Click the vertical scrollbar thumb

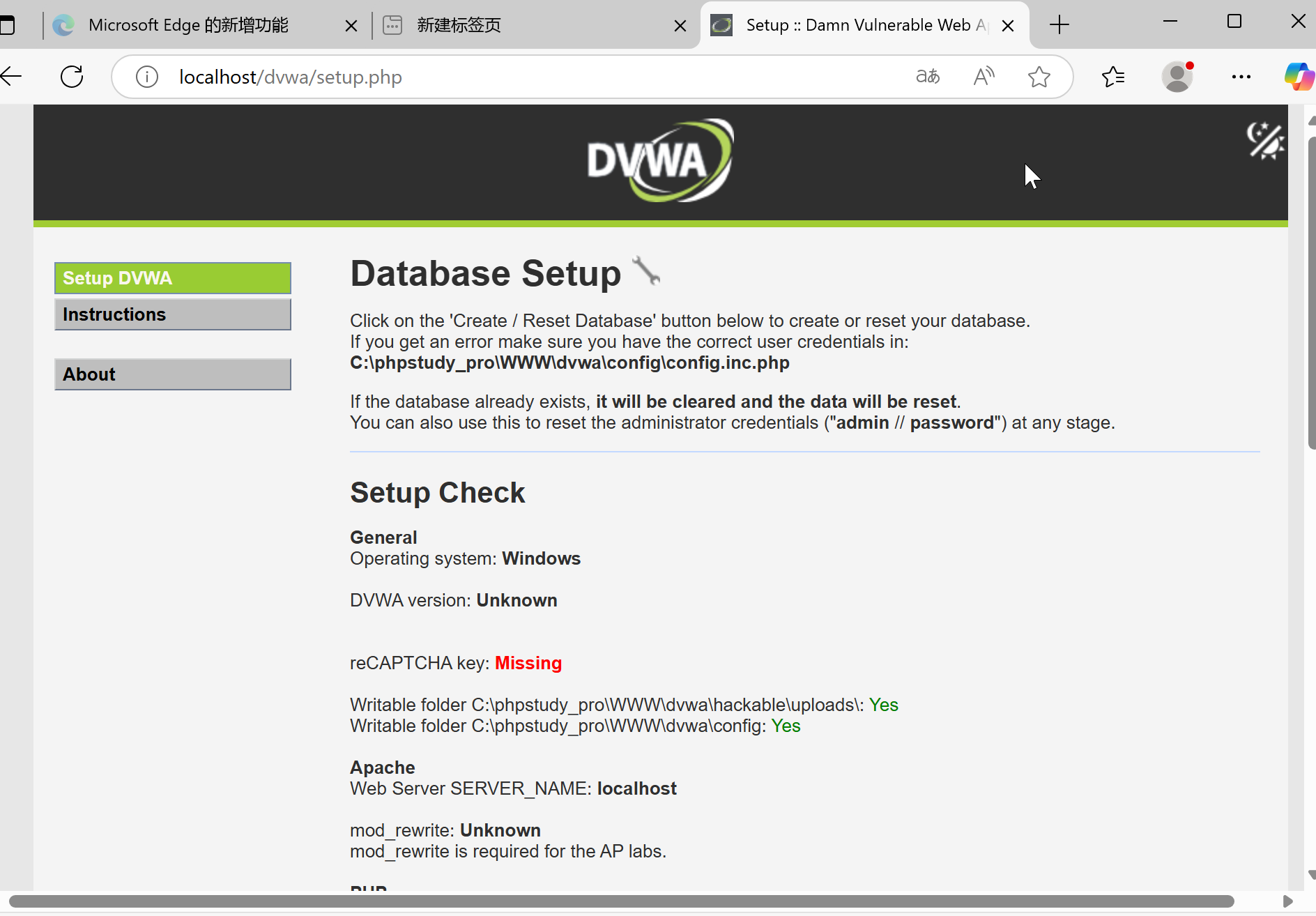(x=1311, y=293)
